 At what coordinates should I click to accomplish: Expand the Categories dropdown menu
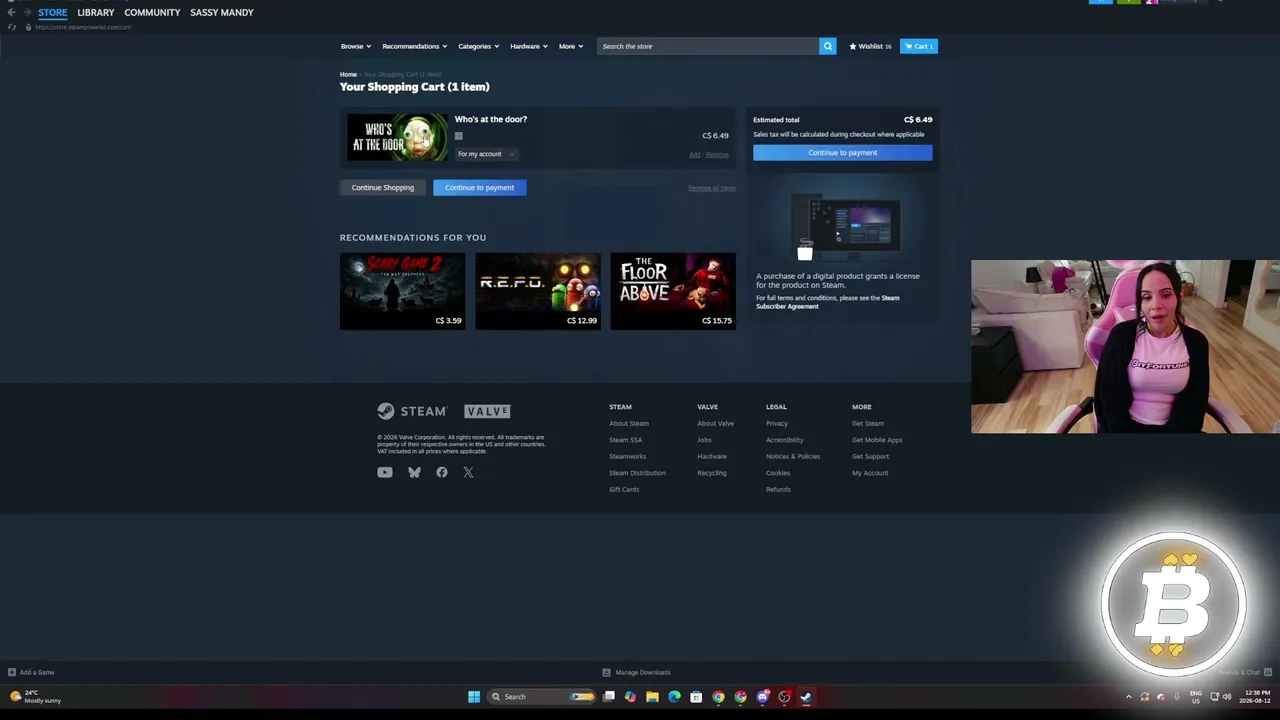(x=479, y=46)
